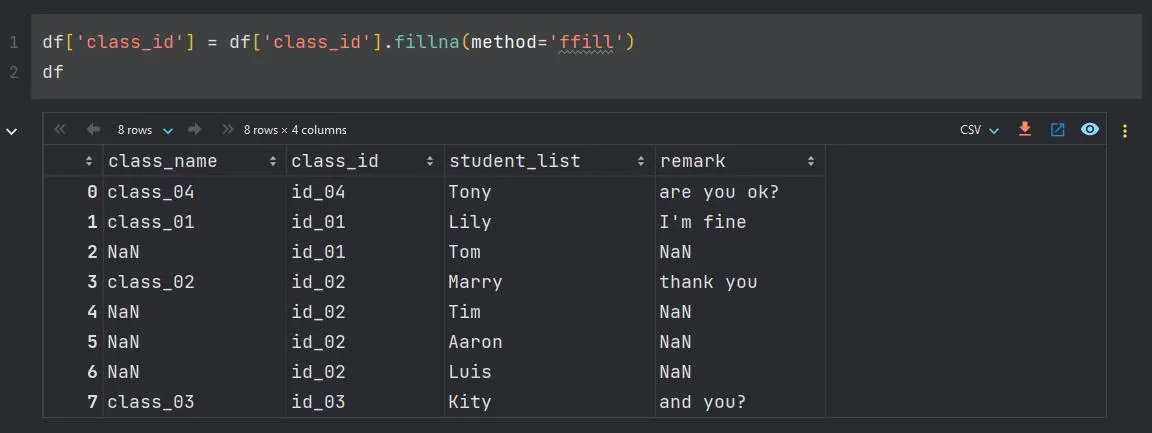Sort by remark column arrows
The image size is (1152, 433).
coord(810,161)
